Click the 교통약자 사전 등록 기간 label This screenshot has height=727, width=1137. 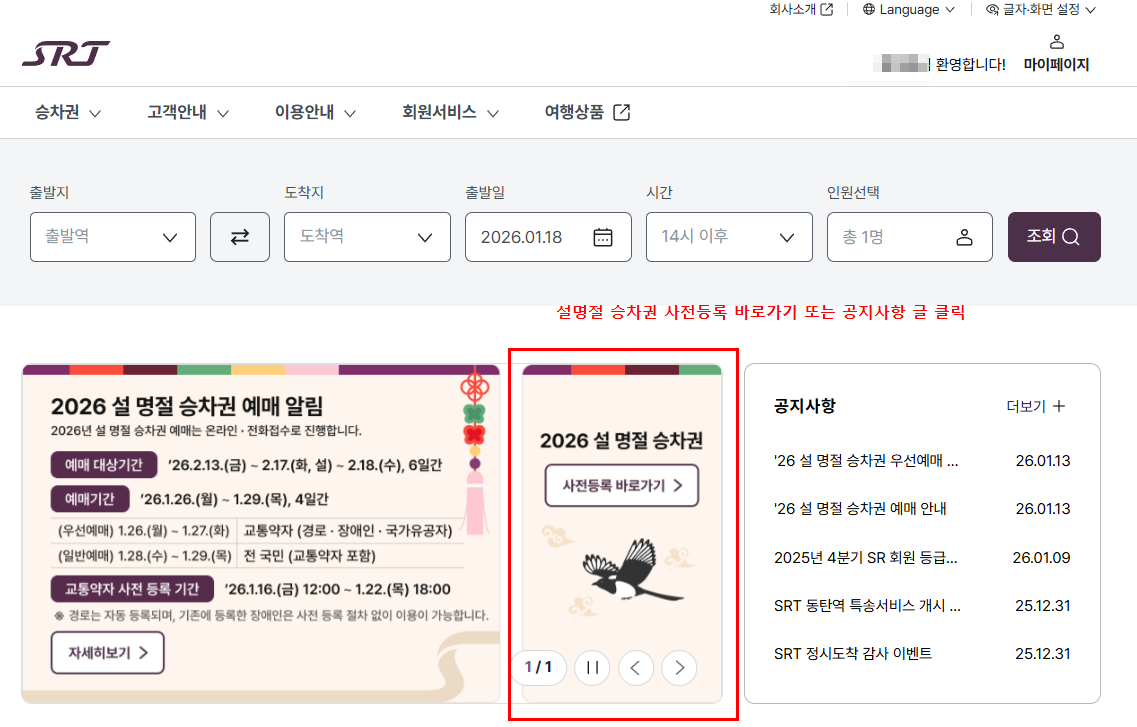(x=132, y=589)
